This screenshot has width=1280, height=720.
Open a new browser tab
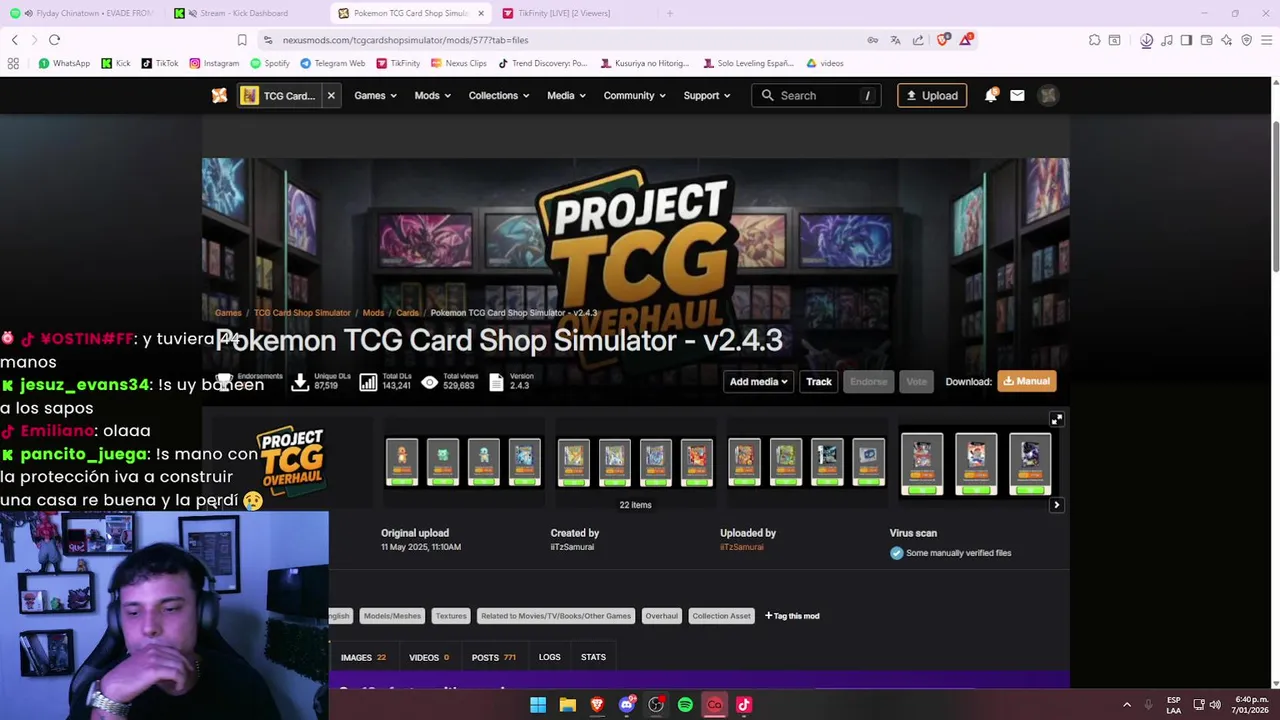pos(670,13)
